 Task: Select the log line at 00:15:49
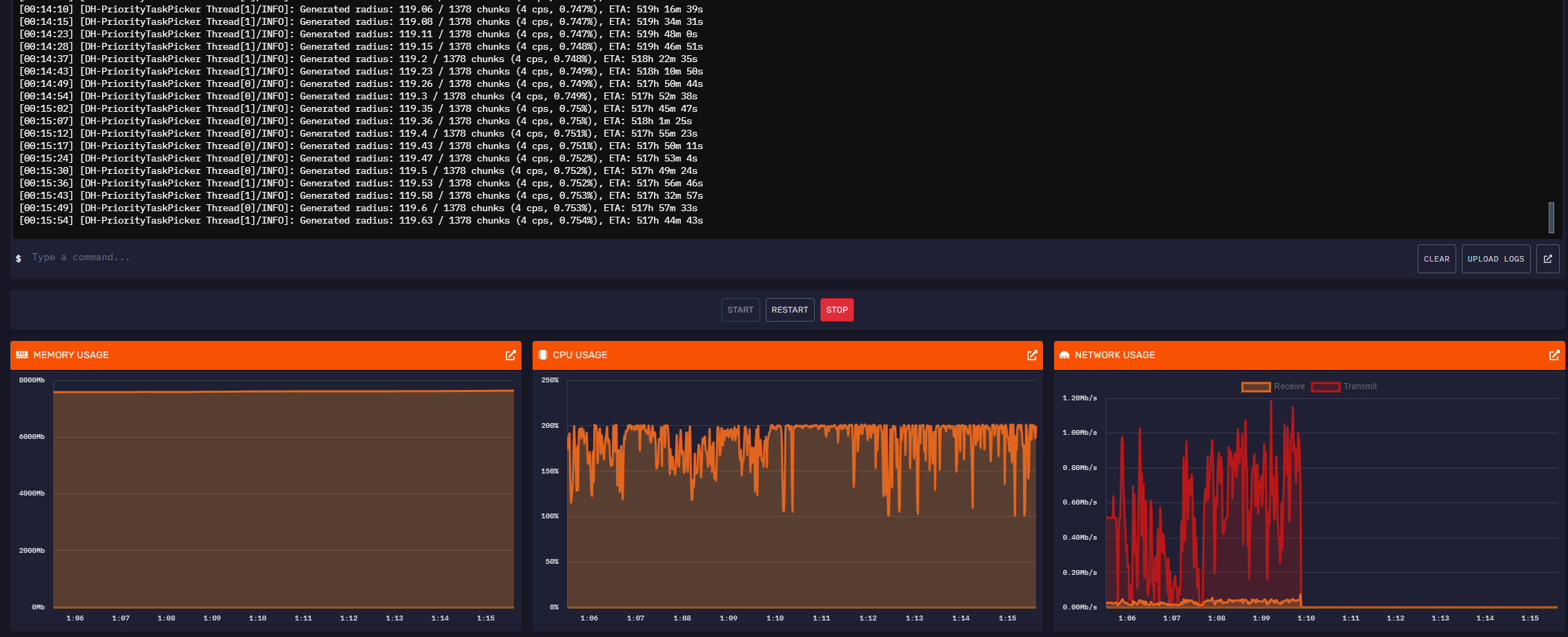tap(359, 208)
